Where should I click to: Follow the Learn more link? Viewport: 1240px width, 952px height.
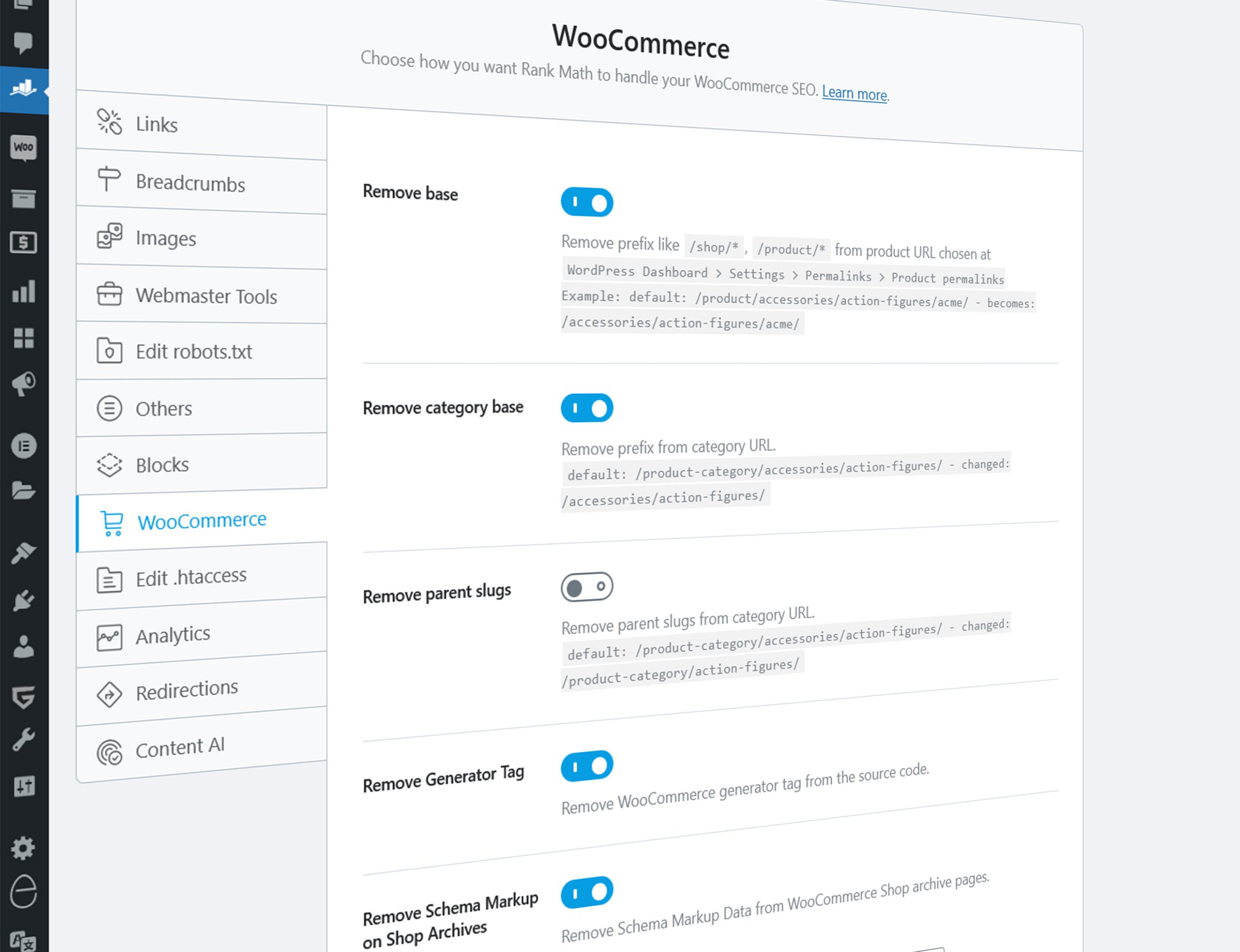coord(853,94)
